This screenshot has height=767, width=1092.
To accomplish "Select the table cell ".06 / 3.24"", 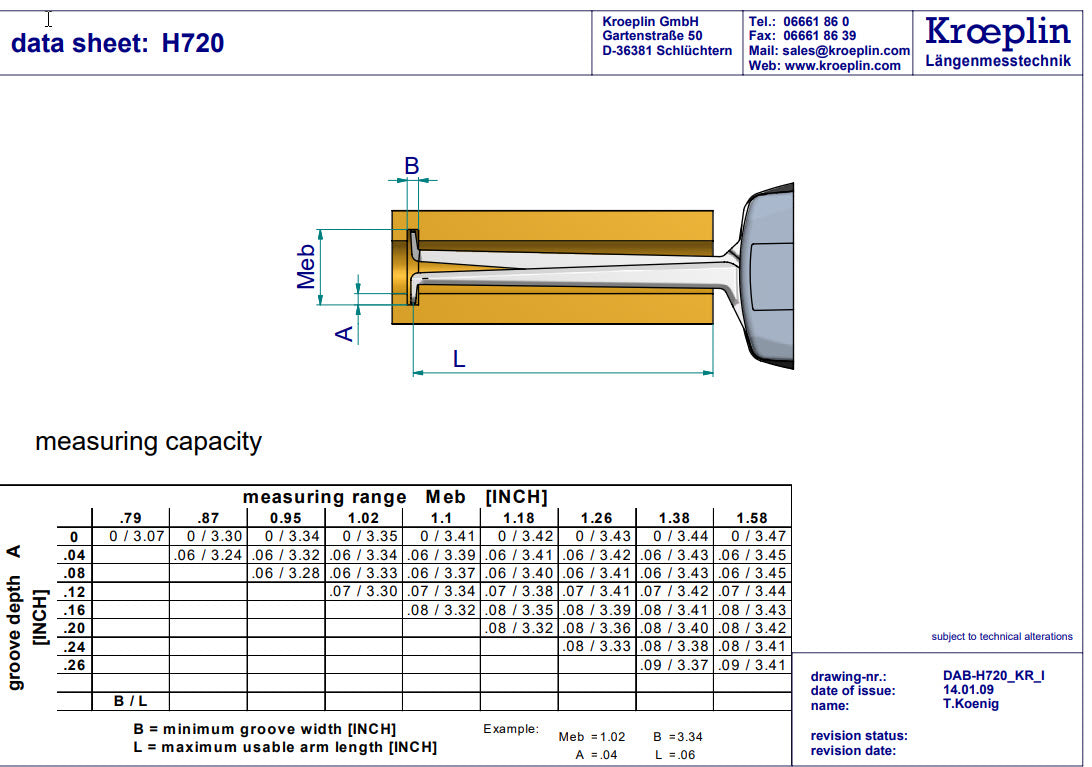I will [x=208, y=556].
